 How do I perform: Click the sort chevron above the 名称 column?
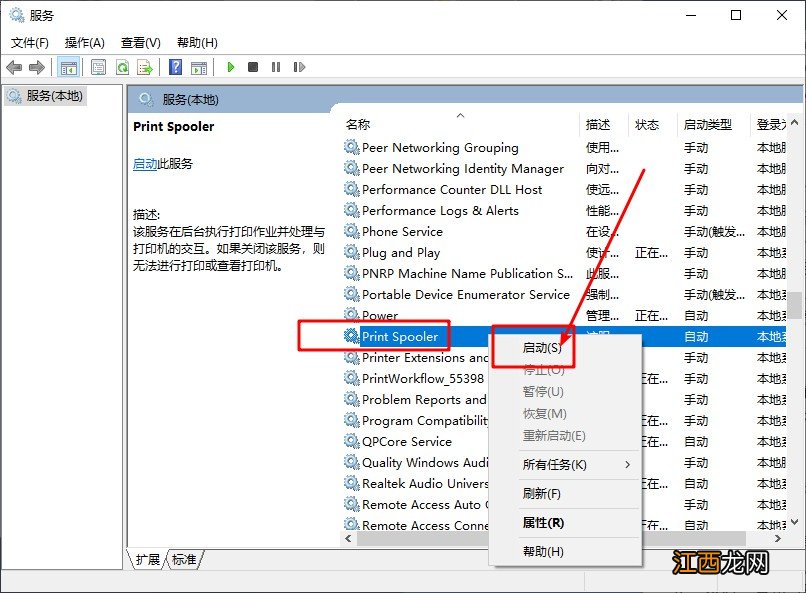(460, 114)
